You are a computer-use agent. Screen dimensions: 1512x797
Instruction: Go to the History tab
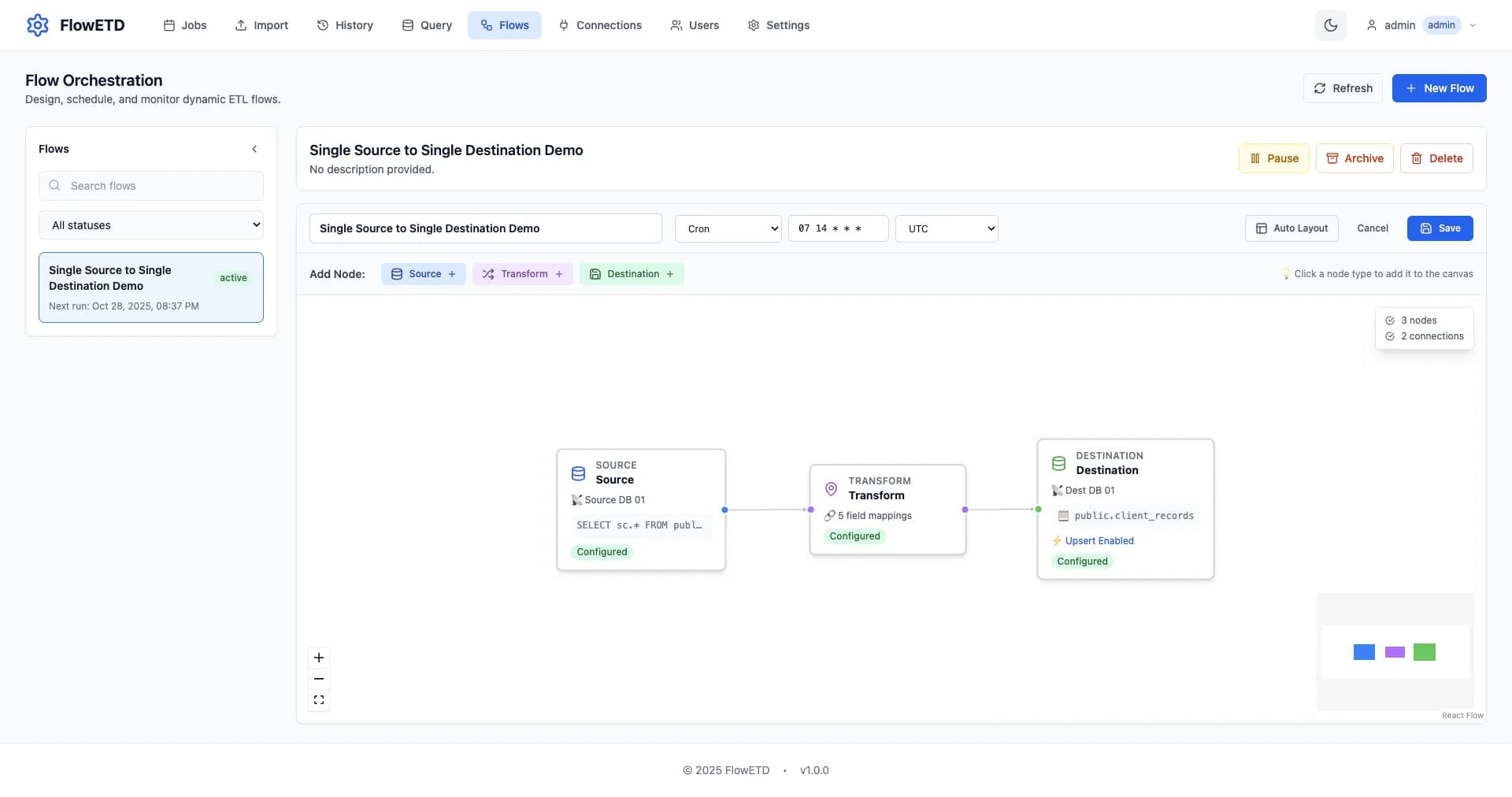pos(345,25)
